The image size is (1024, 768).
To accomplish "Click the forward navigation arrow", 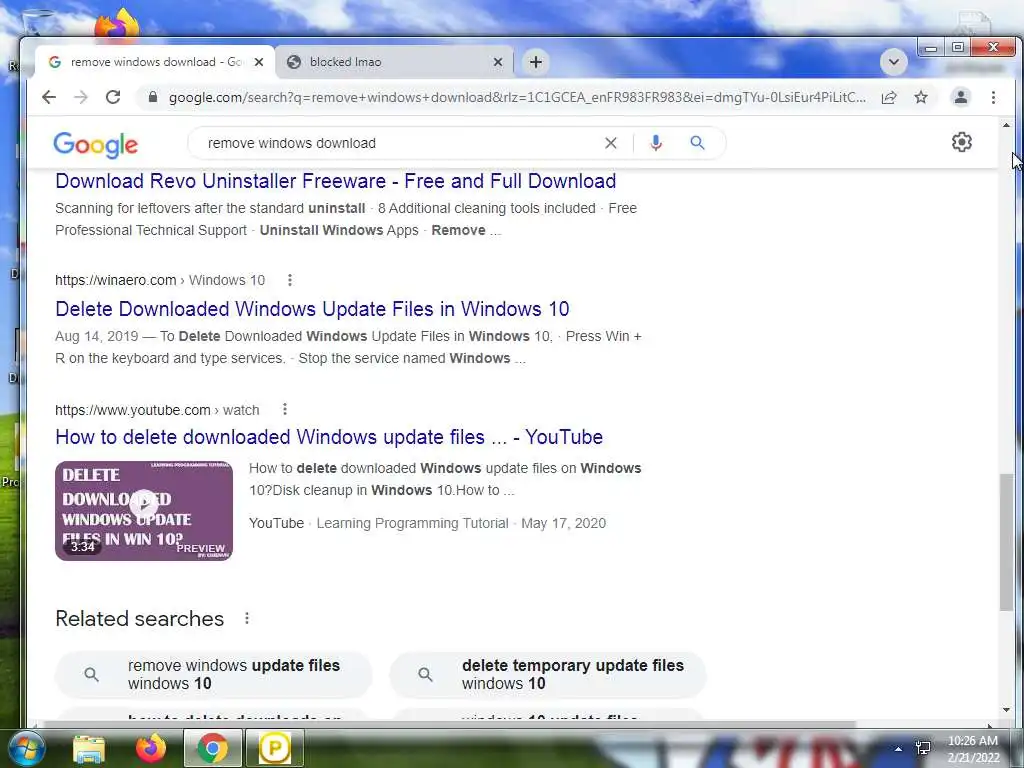I will pyautogui.click(x=81, y=97).
